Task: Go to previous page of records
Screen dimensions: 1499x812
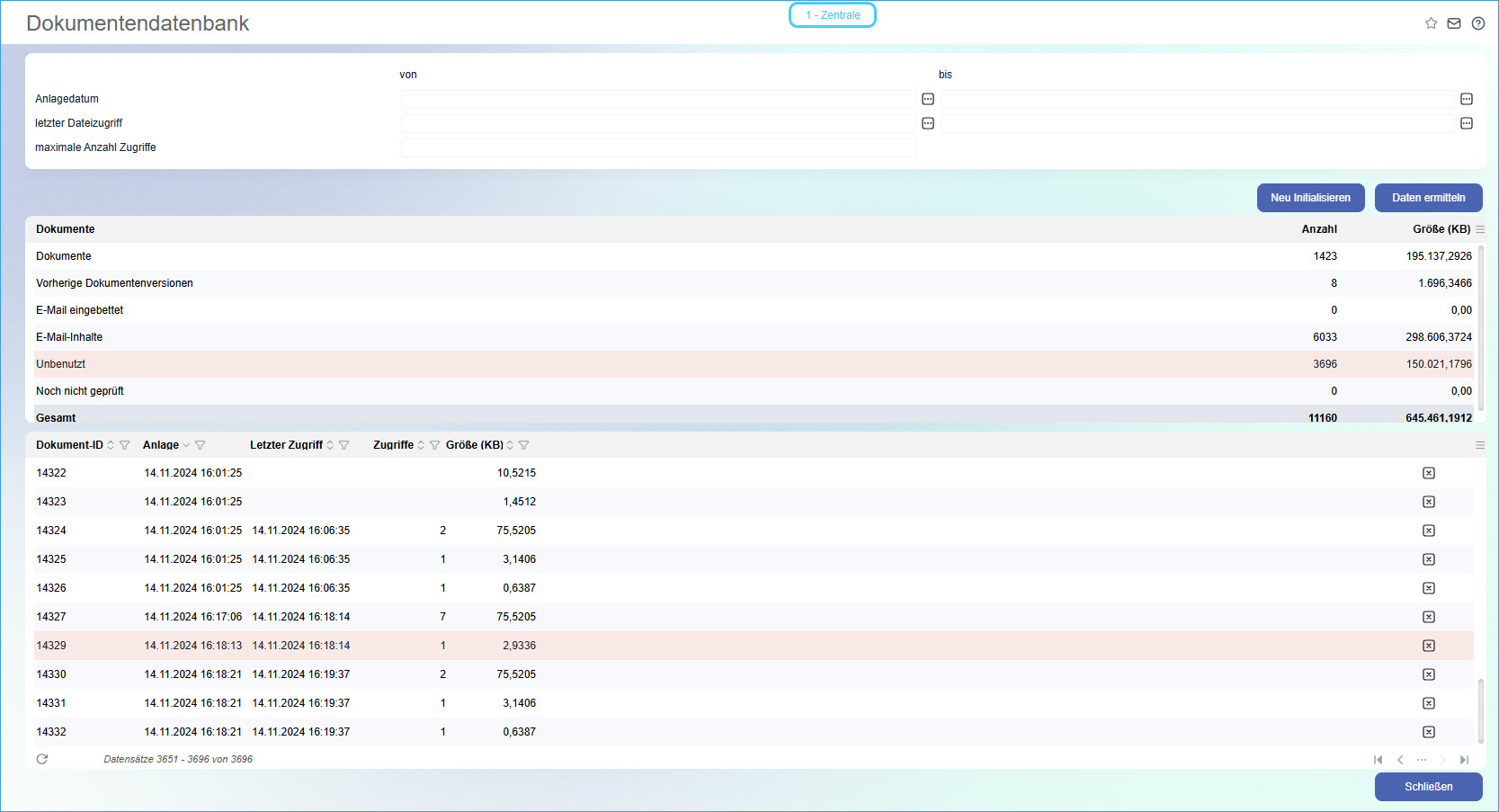Action: pos(1400,760)
